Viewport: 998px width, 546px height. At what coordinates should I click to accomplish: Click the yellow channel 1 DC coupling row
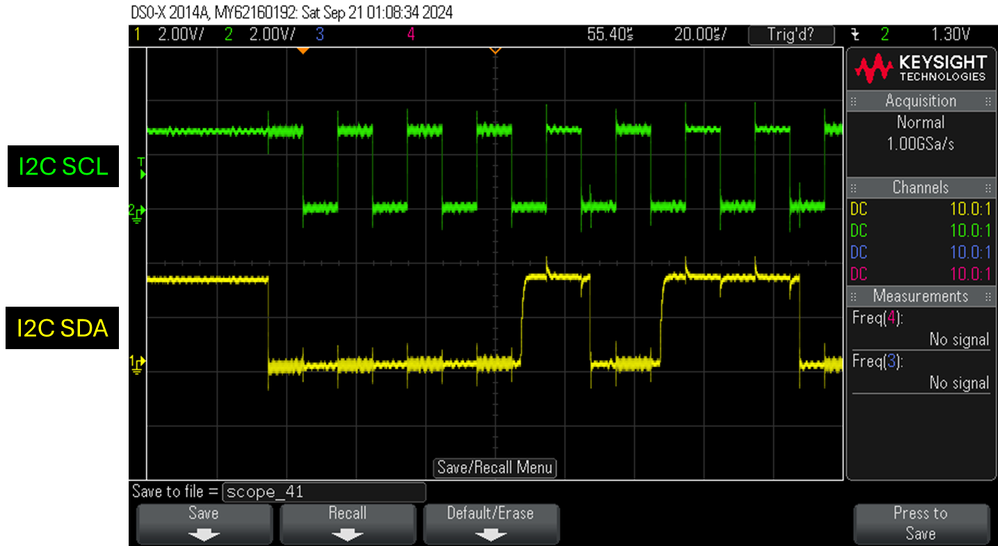point(920,209)
